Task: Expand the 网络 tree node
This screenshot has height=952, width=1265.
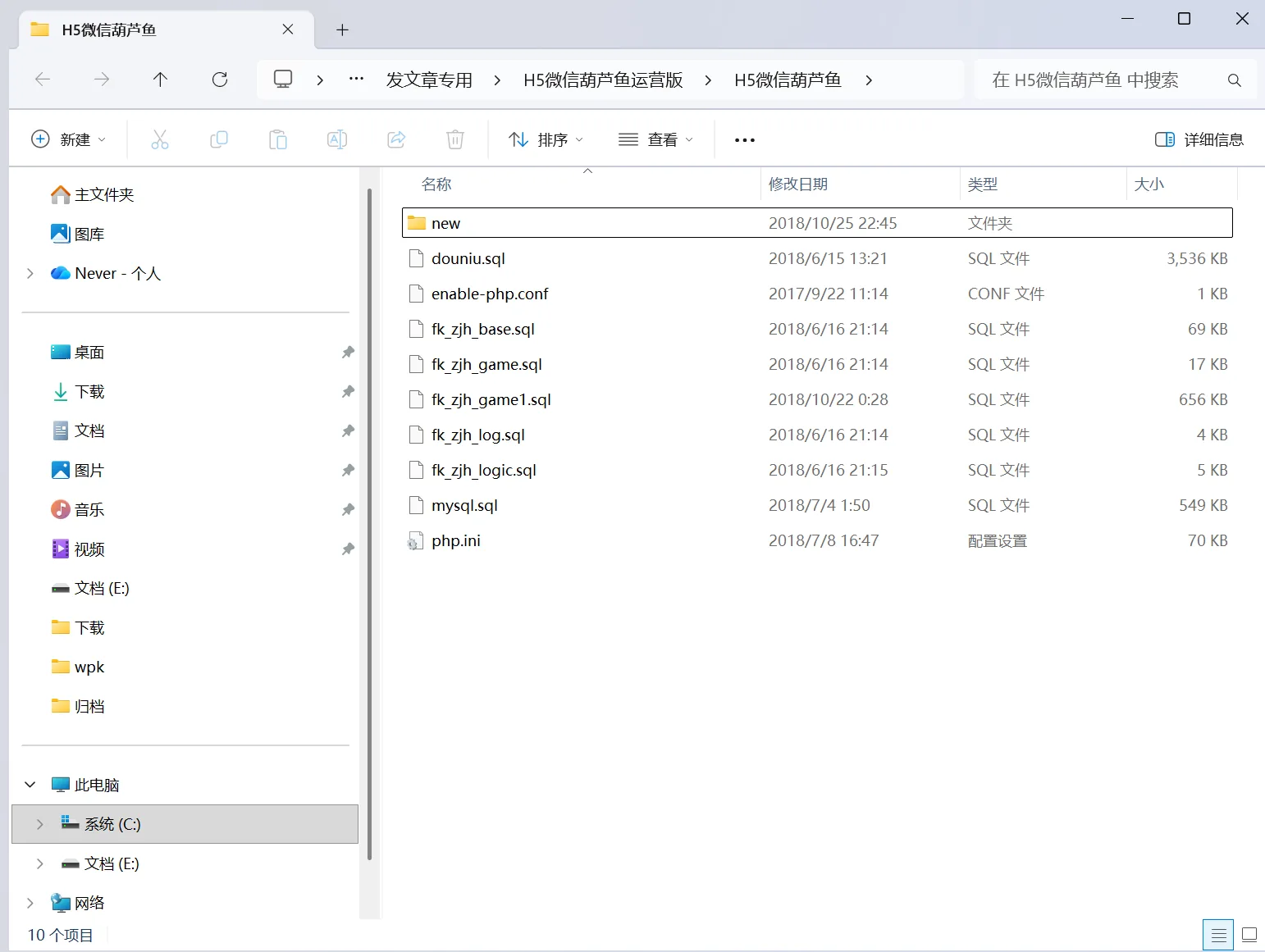Action: pyautogui.click(x=30, y=903)
